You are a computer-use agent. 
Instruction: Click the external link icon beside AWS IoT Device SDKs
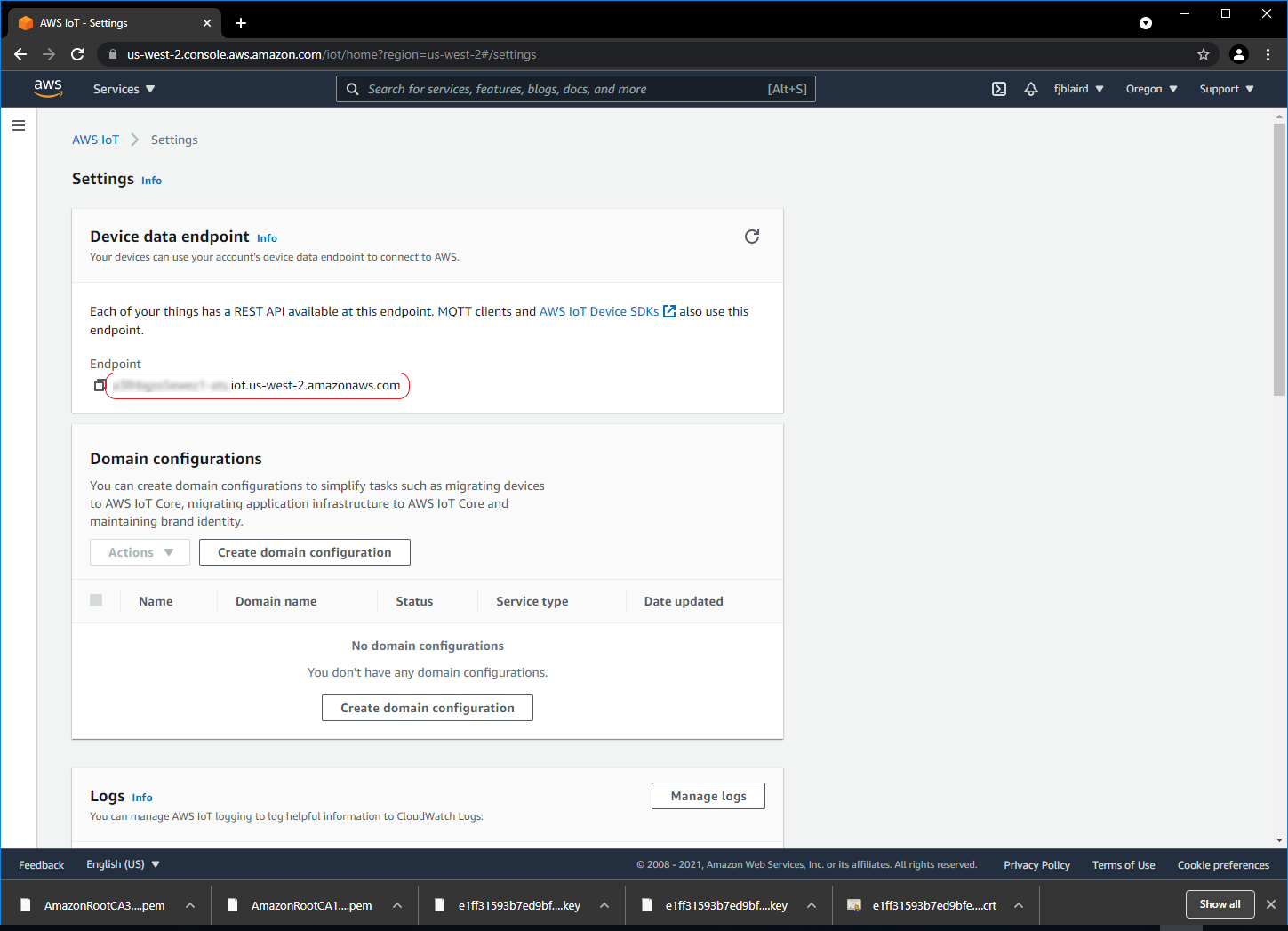[668, 311]
